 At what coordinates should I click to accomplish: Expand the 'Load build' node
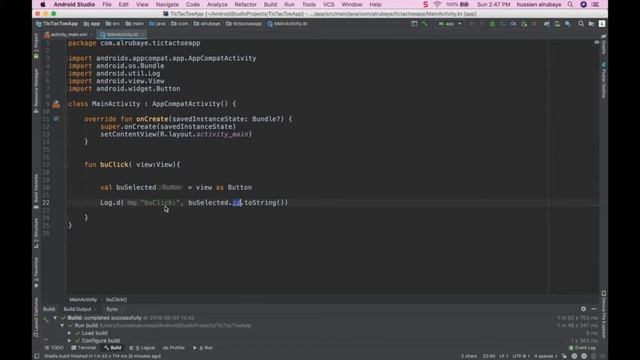tap(69, 333)
